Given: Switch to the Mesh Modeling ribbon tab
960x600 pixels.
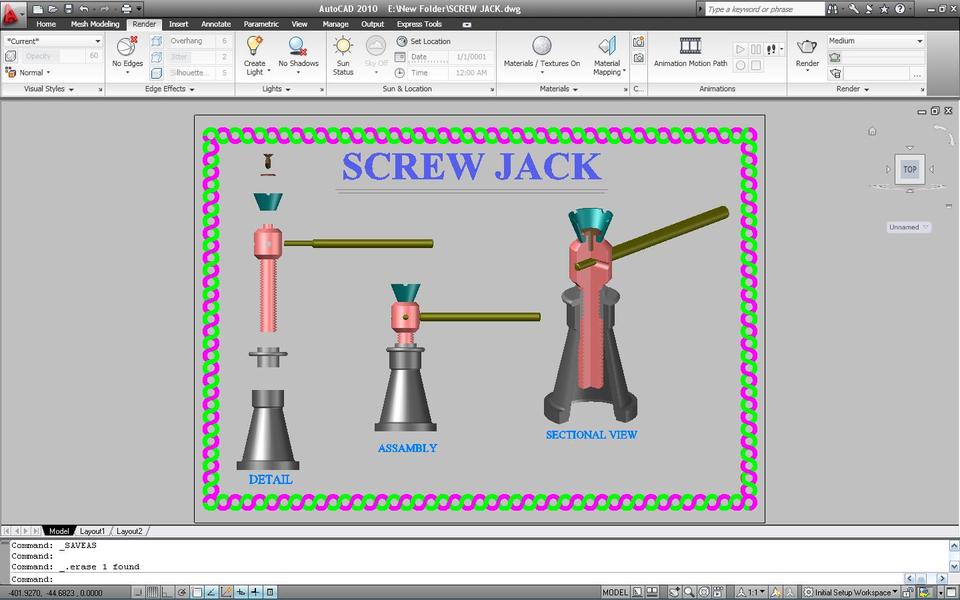Looking at the screenshot, I should click(95, 23).
